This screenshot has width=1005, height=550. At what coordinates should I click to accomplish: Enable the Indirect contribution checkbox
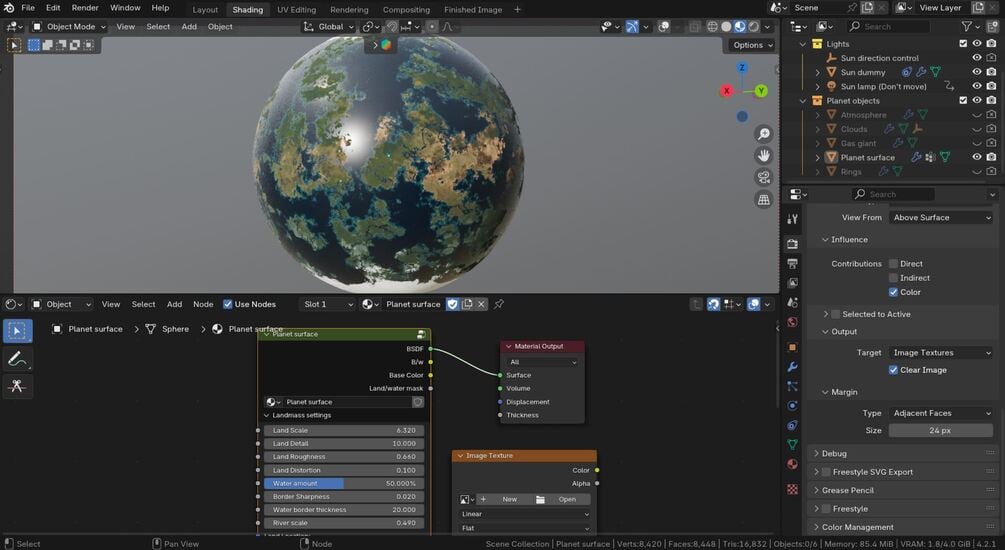click(x=893, y=278)
